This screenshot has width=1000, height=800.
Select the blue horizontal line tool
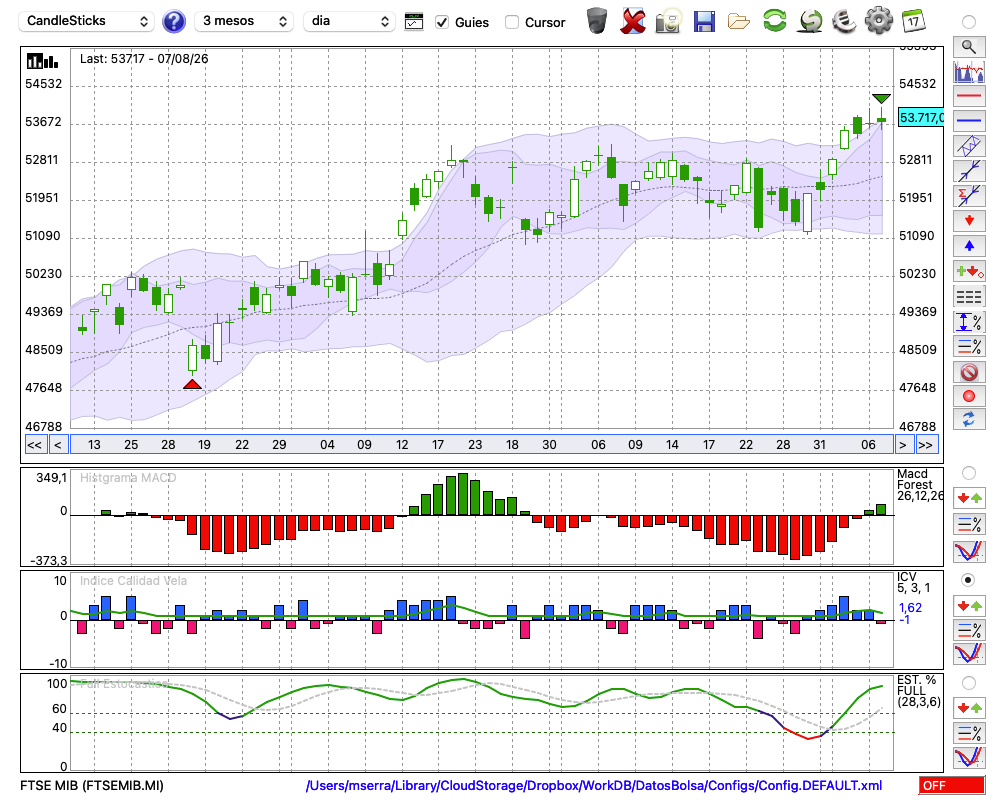coord(969,121)
